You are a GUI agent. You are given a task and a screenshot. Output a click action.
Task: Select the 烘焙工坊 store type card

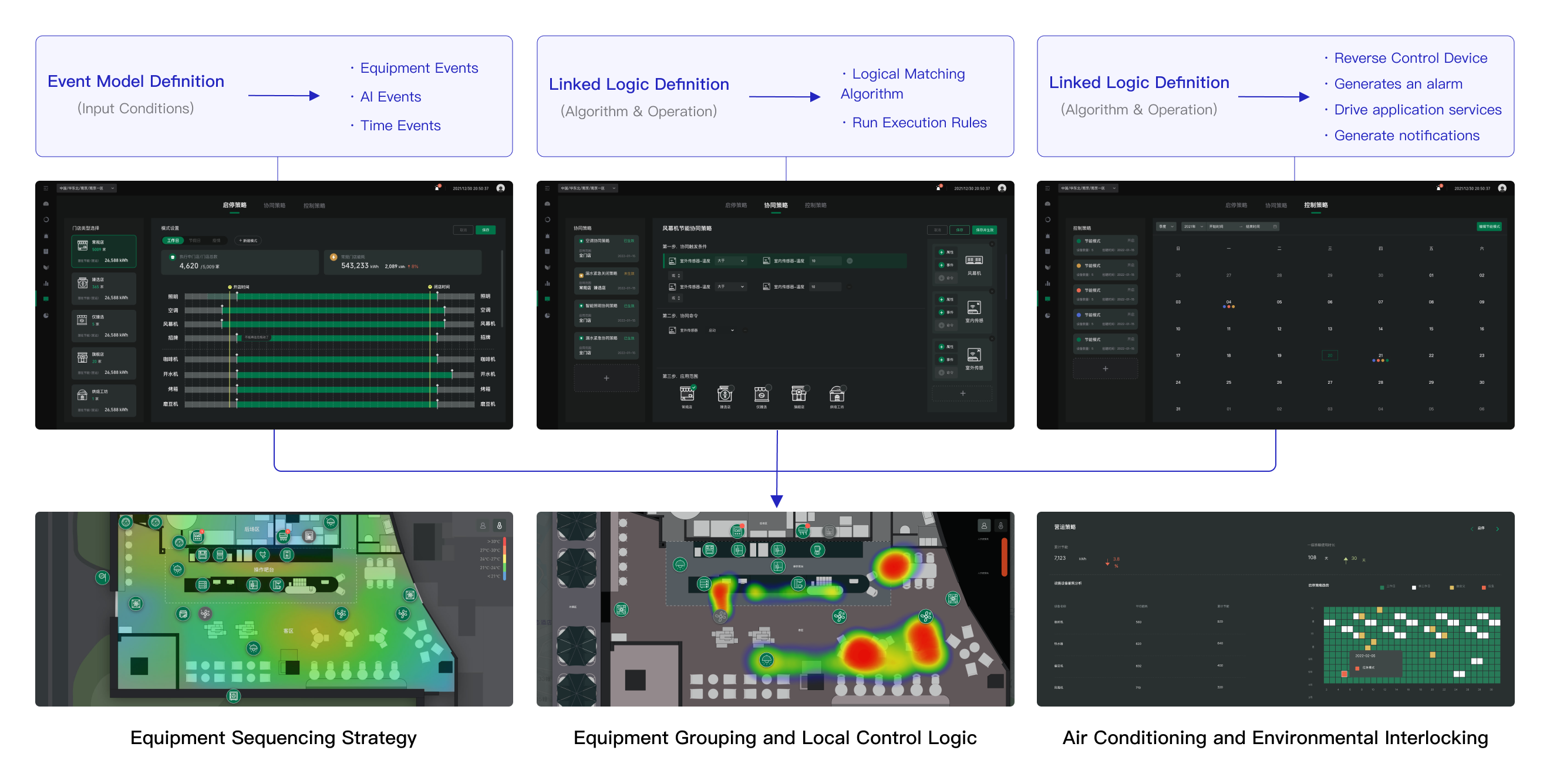103,400
